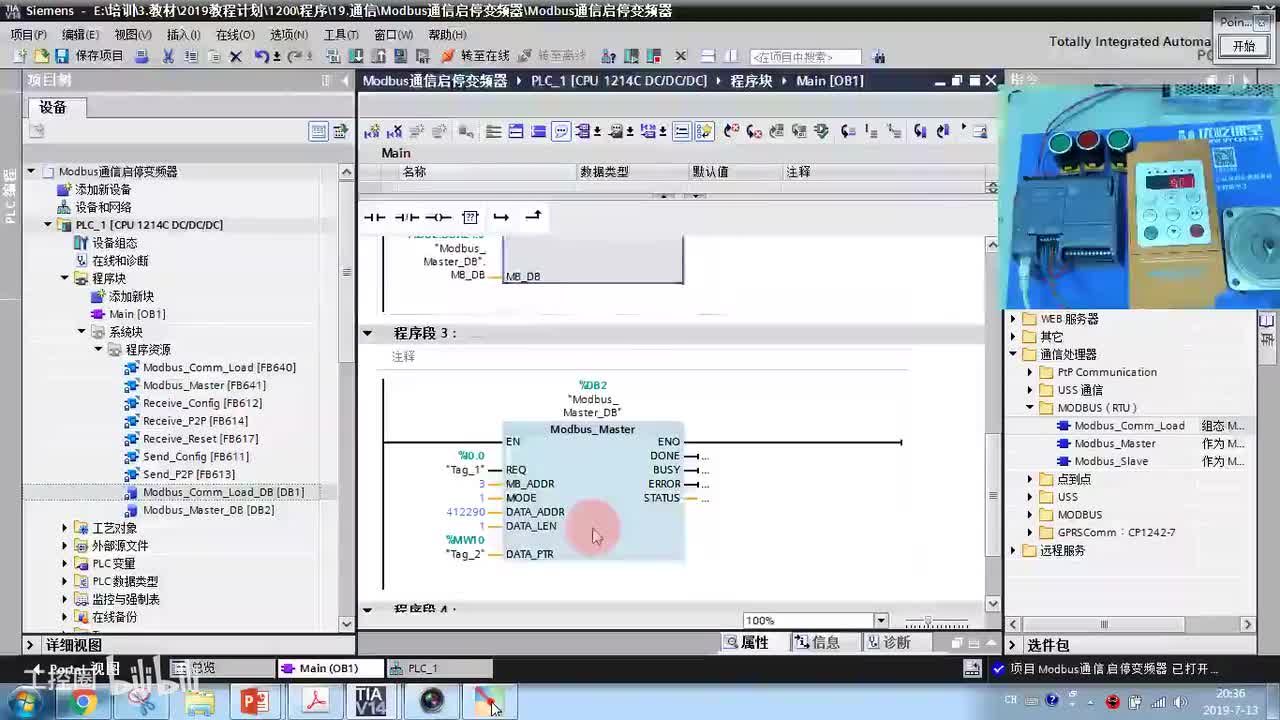Switch to the 设备 tab
This screenshot has width=1280, height=720.
[x=53, y=107]
